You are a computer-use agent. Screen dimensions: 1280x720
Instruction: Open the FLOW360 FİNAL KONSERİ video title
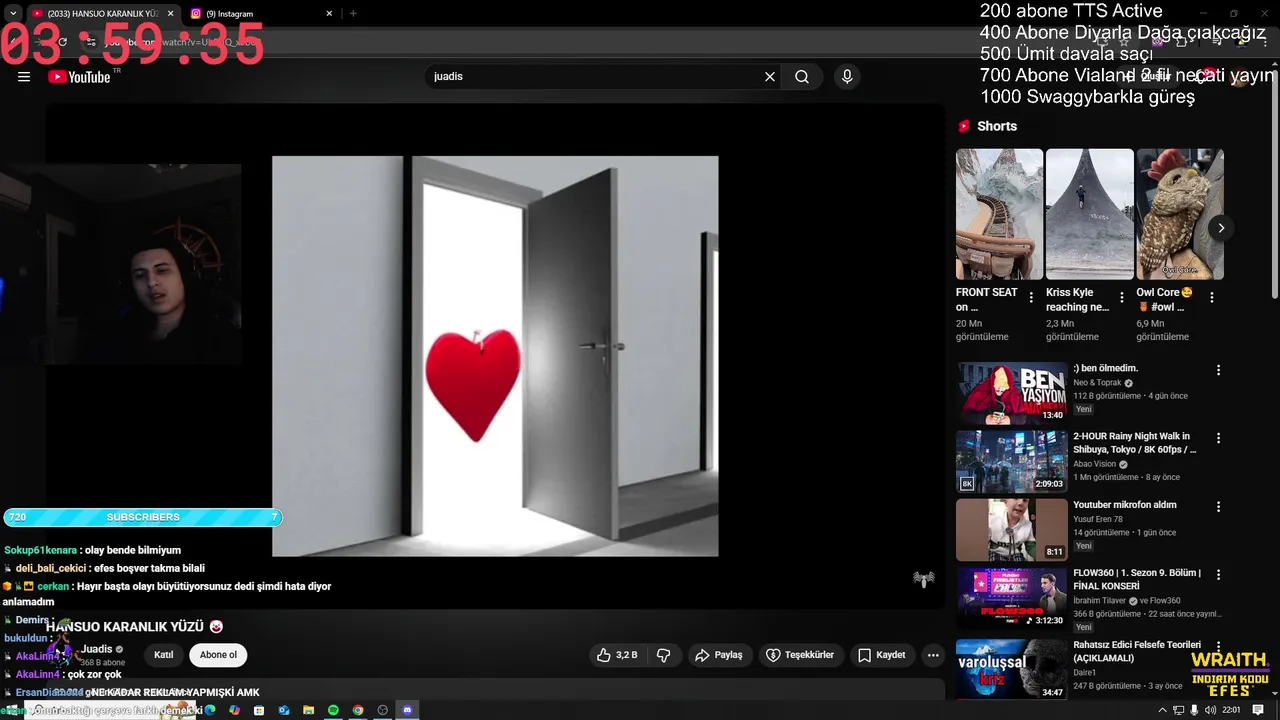[x=1137, y=580]
